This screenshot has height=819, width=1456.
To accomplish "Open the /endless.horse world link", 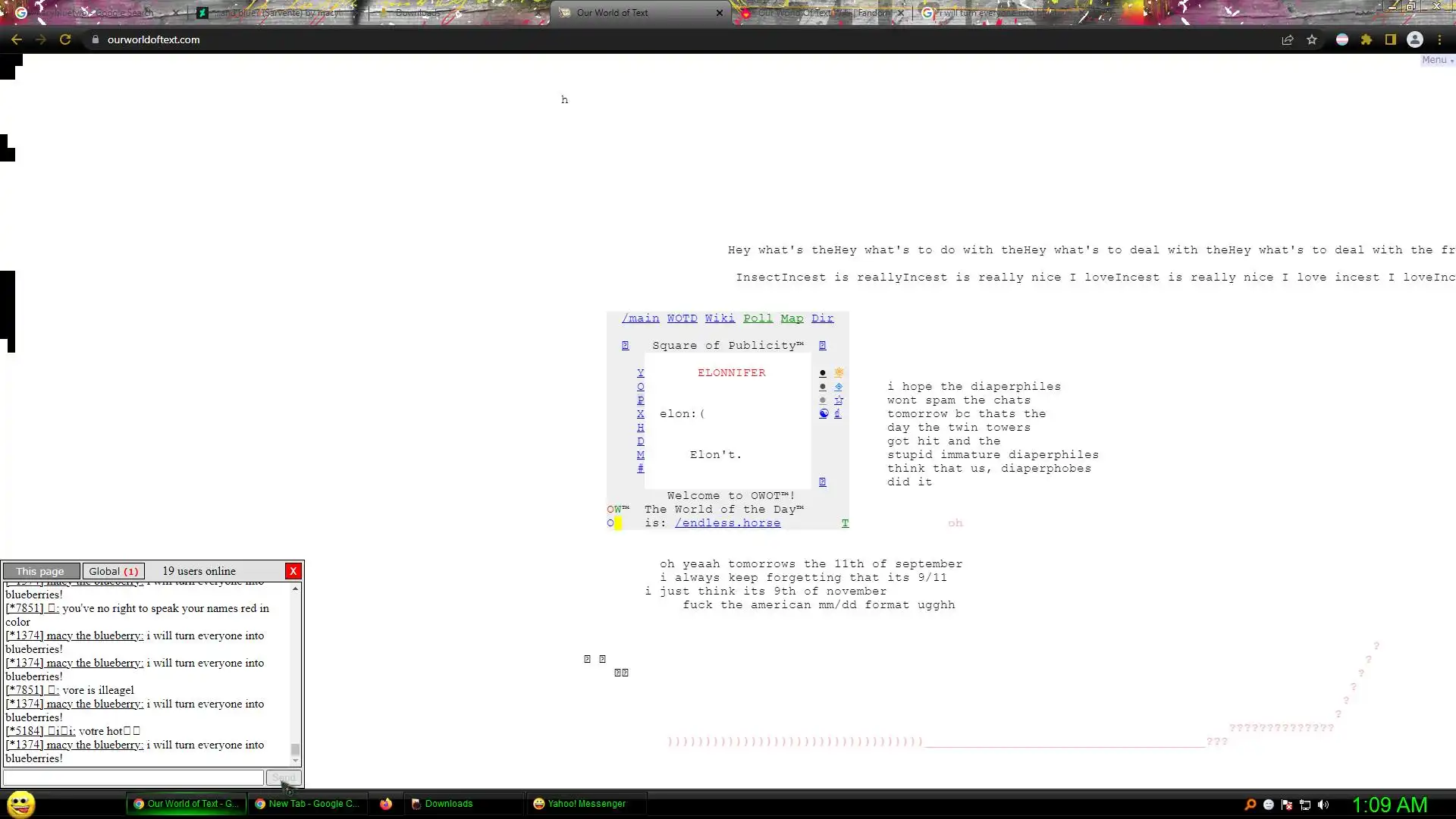I will click(x=727, y=523).
